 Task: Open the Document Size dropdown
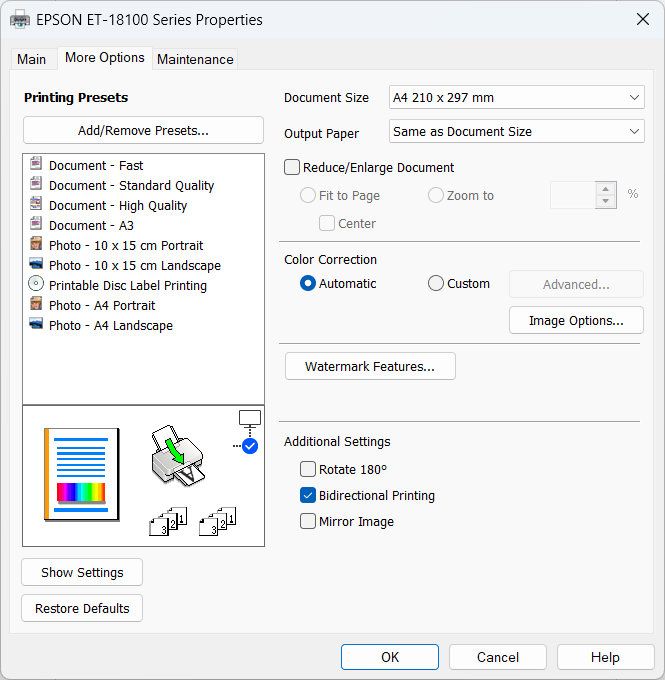click(517, 97)
